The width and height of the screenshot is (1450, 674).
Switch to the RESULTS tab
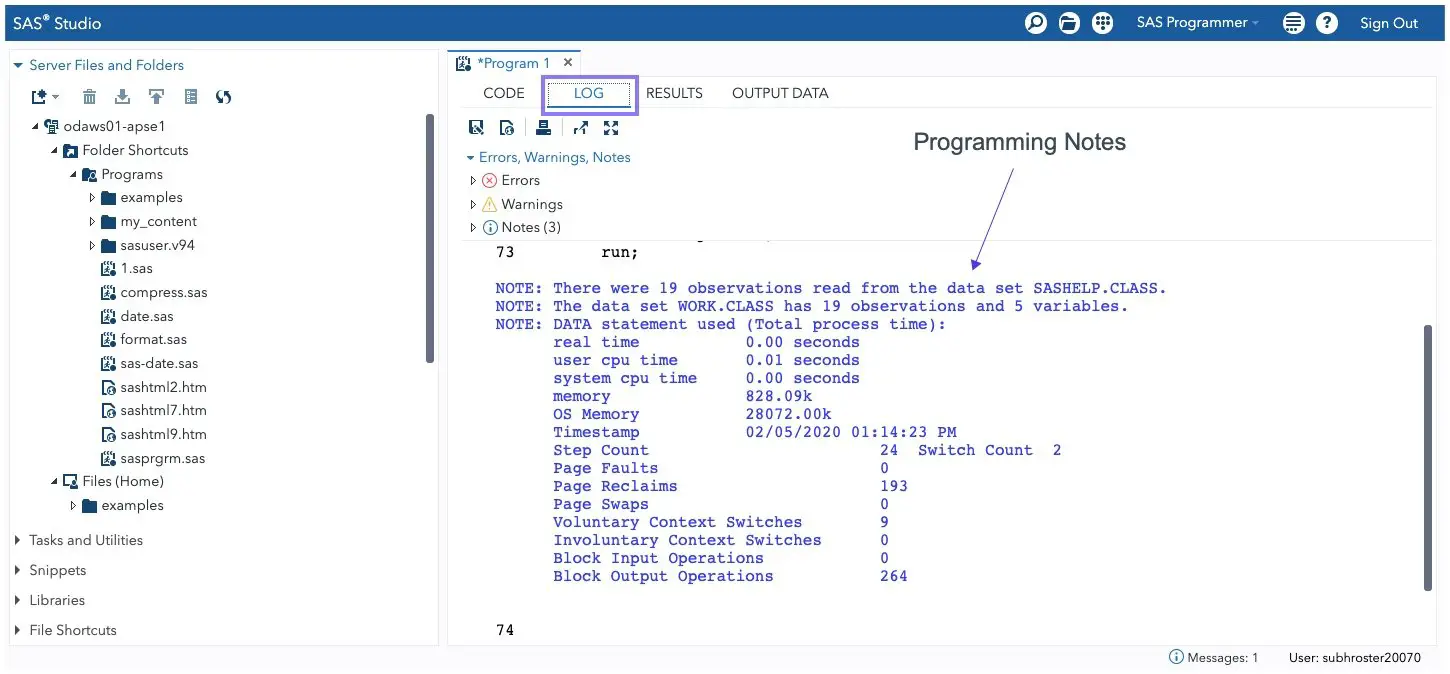674,93
